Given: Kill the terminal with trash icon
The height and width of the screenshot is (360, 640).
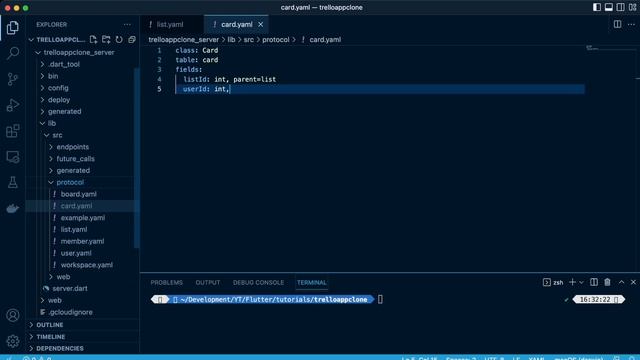Looking at the screenshot, I should click(607, 282).
